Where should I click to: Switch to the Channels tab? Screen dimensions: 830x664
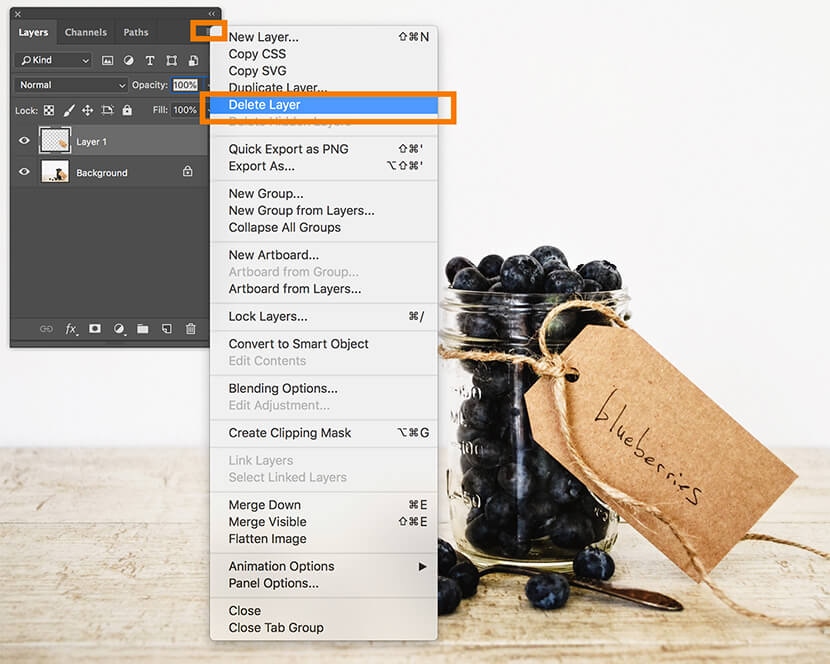point(86,32)
